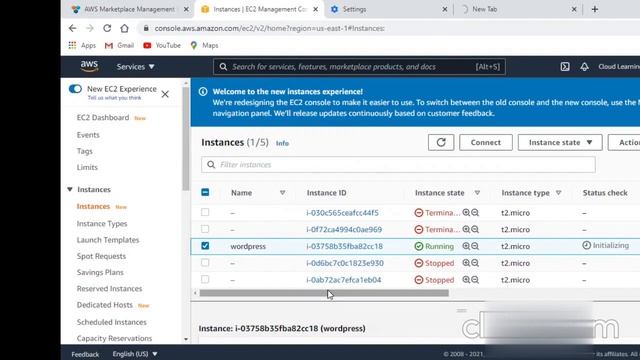Check the box for instance i-0ab72ac7efca1eb04
640x360 pixels.
click(205, 279)
